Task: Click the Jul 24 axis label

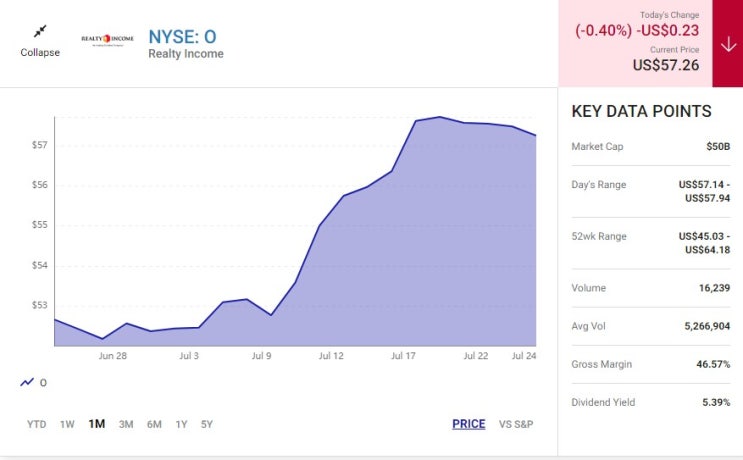Action: (x=524, y=355)
